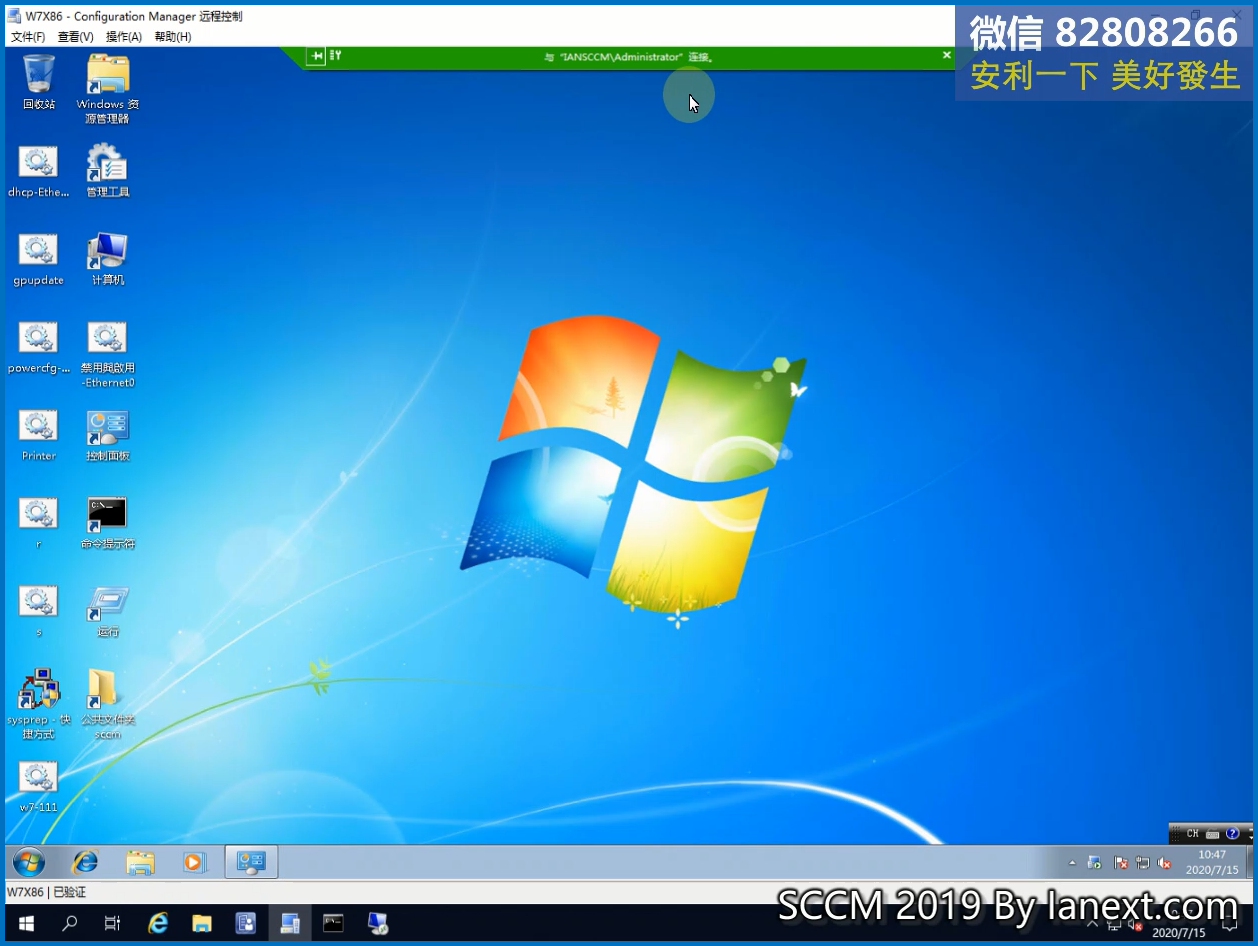The width and height of the screenshot is (1258, 946).
Task: Select the w7-111 batch file icon
Action: 39,787
